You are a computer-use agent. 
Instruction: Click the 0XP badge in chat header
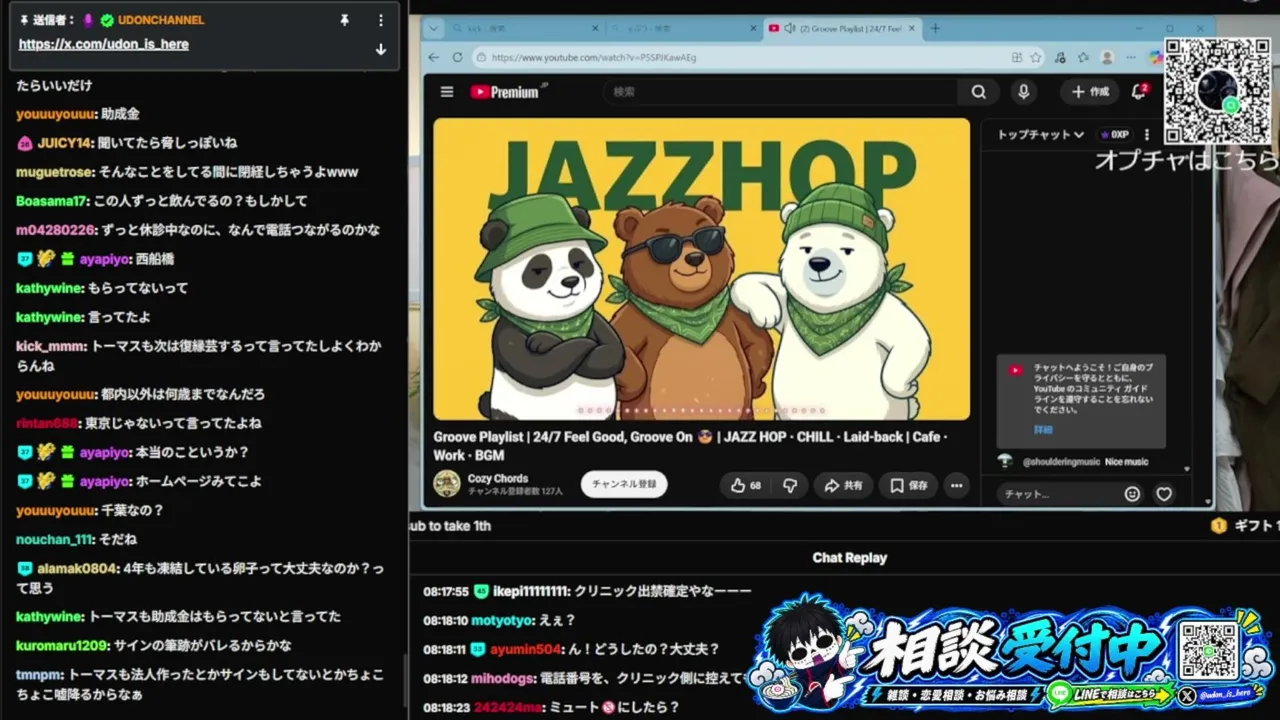click(1114, 134)
